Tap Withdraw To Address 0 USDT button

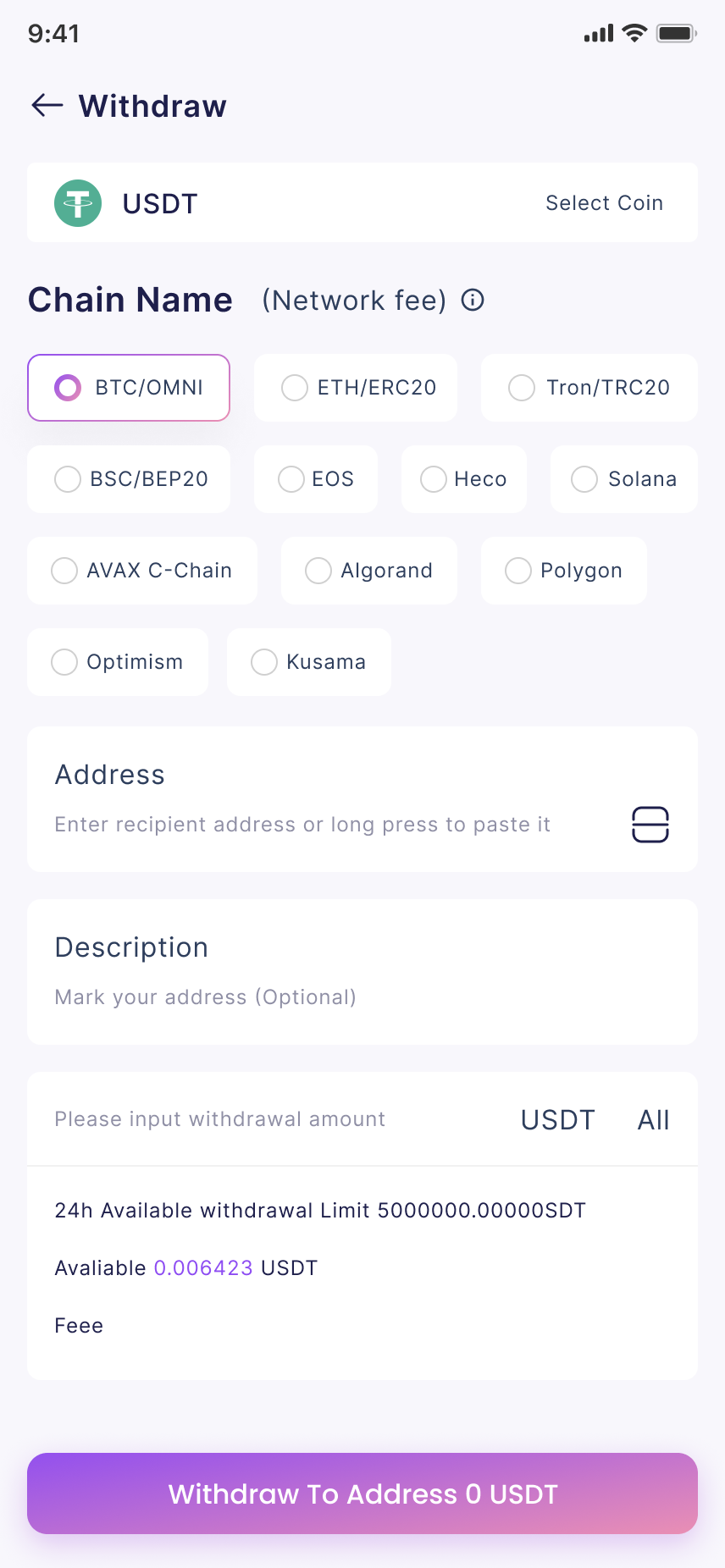[x=362, y=1493]
